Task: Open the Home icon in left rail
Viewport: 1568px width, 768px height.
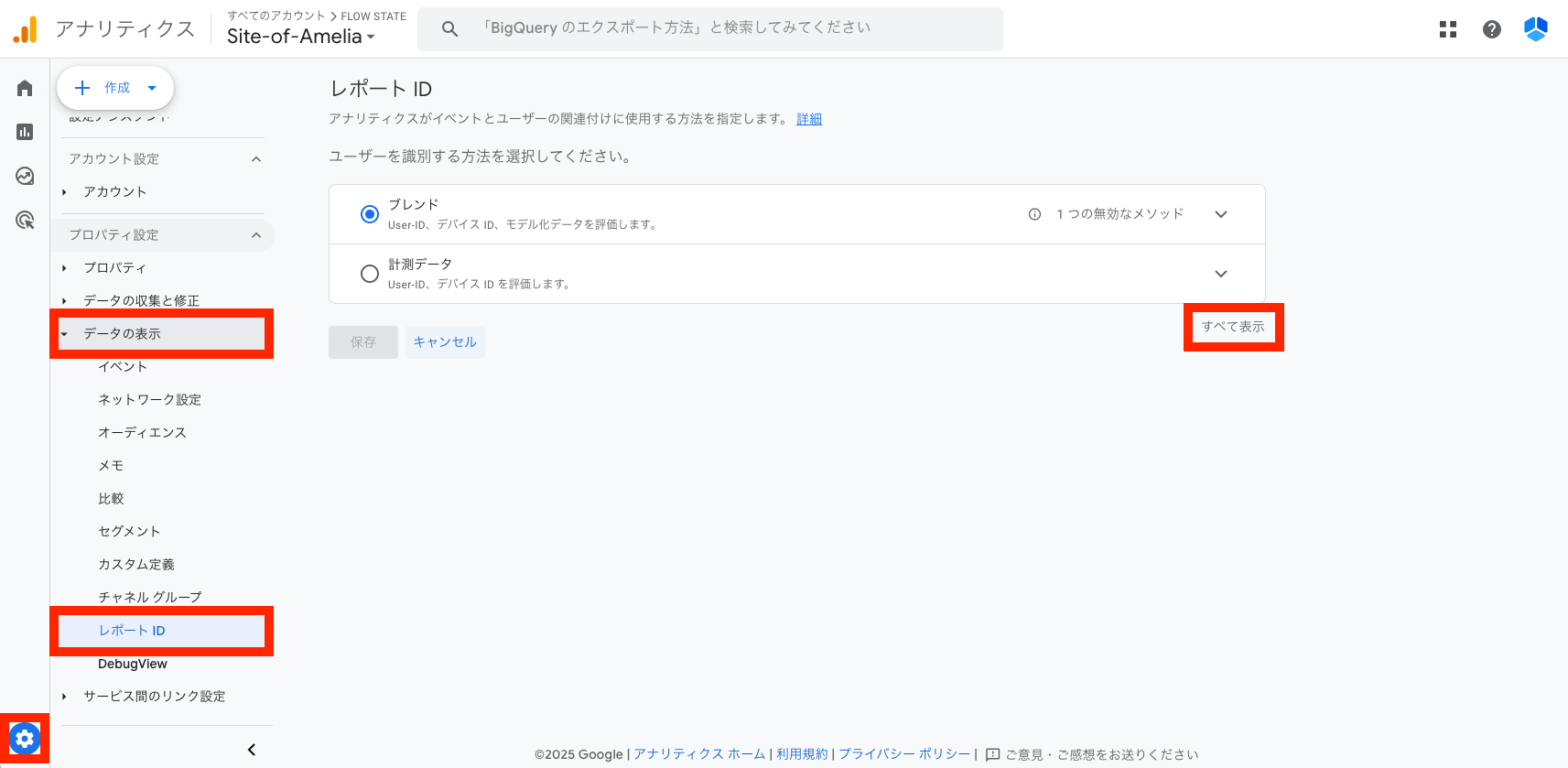Action: coord(25,88)
